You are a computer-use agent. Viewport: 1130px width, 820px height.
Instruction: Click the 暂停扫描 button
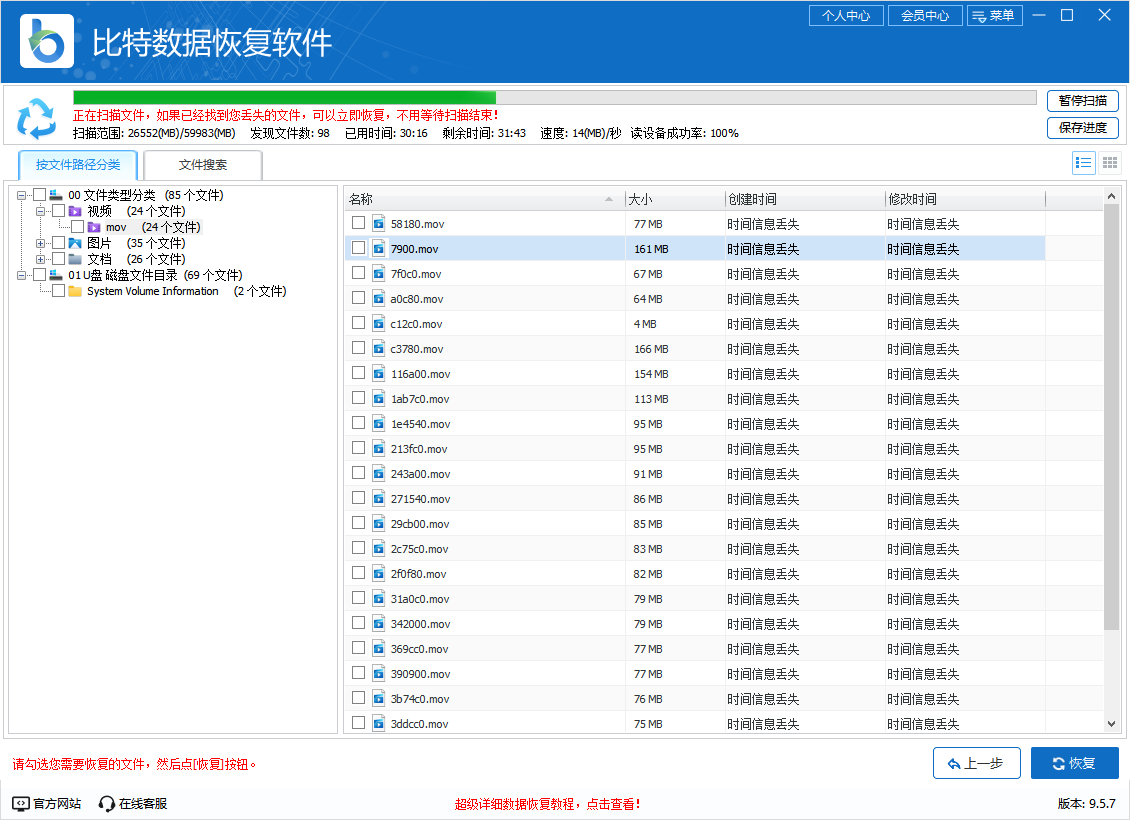pos(1082,101)
